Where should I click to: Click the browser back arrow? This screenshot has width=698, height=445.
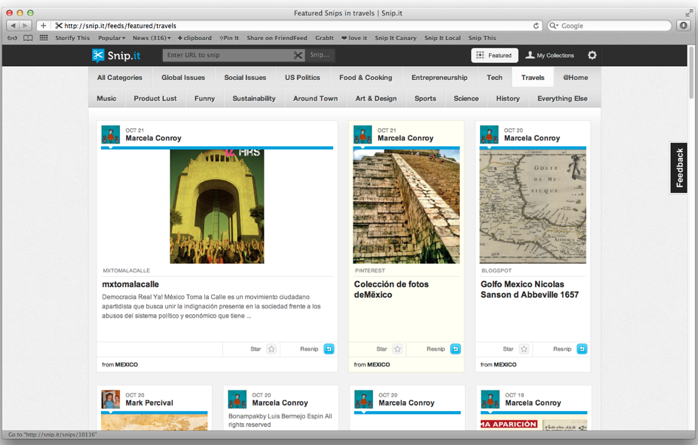(13, 25)
